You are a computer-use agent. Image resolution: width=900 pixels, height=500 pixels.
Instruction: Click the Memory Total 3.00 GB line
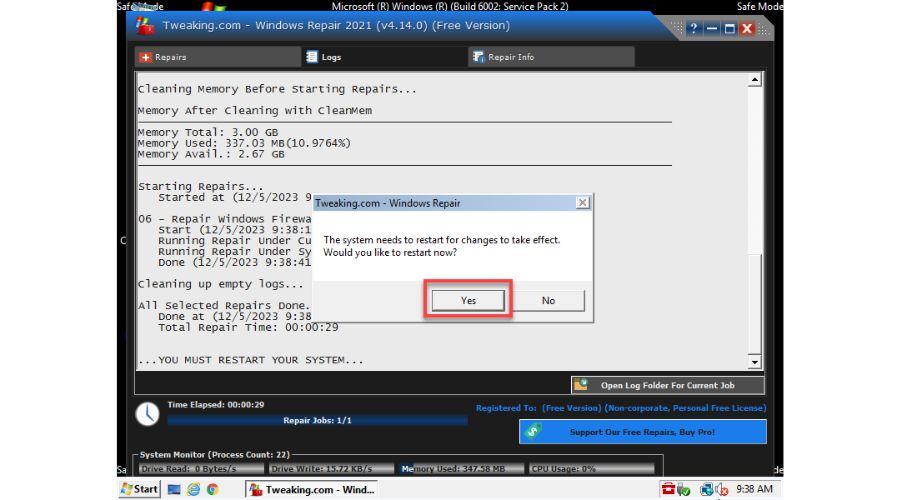(208, 132)
